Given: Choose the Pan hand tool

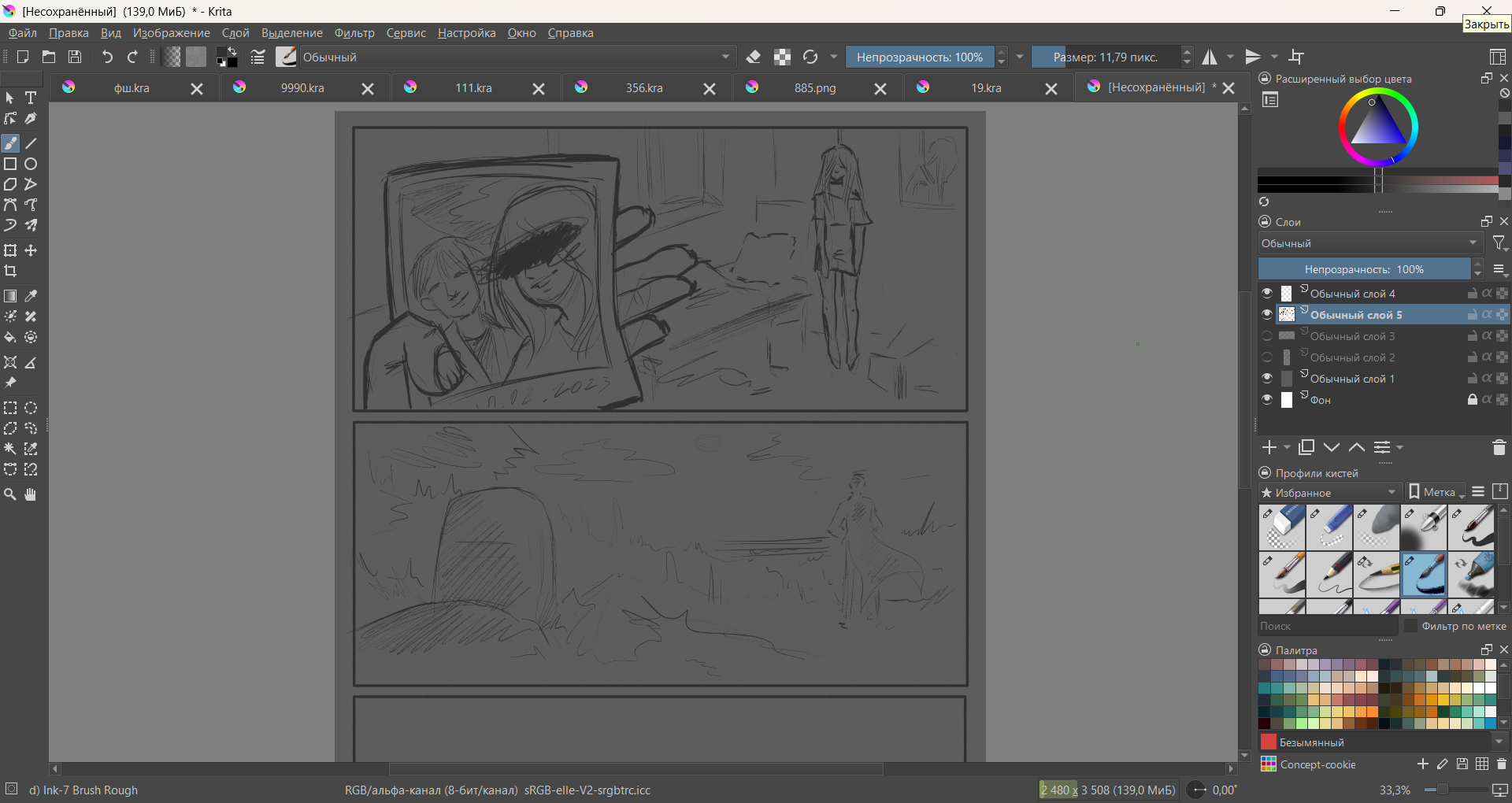Looking at the screenshot, I should 31,494.
